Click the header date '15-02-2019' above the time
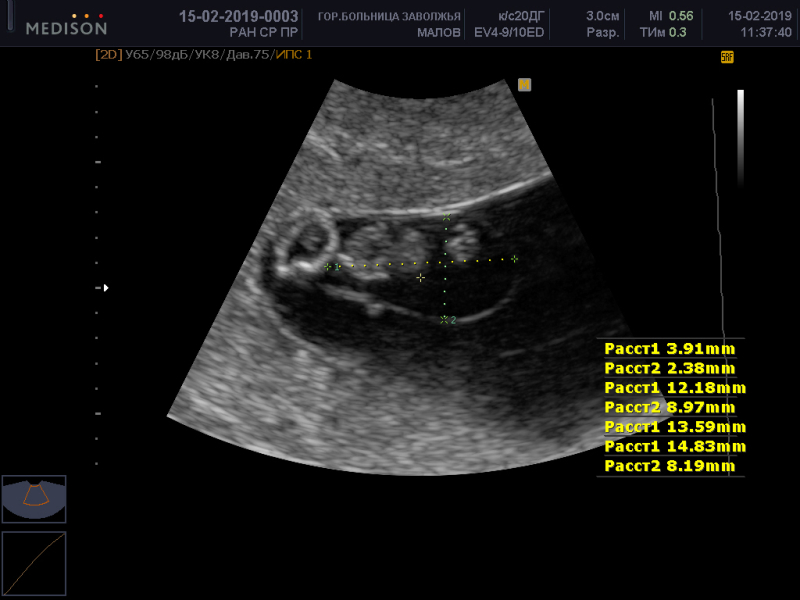This screenshot has height=600, width=800. [x=760, y=16]
